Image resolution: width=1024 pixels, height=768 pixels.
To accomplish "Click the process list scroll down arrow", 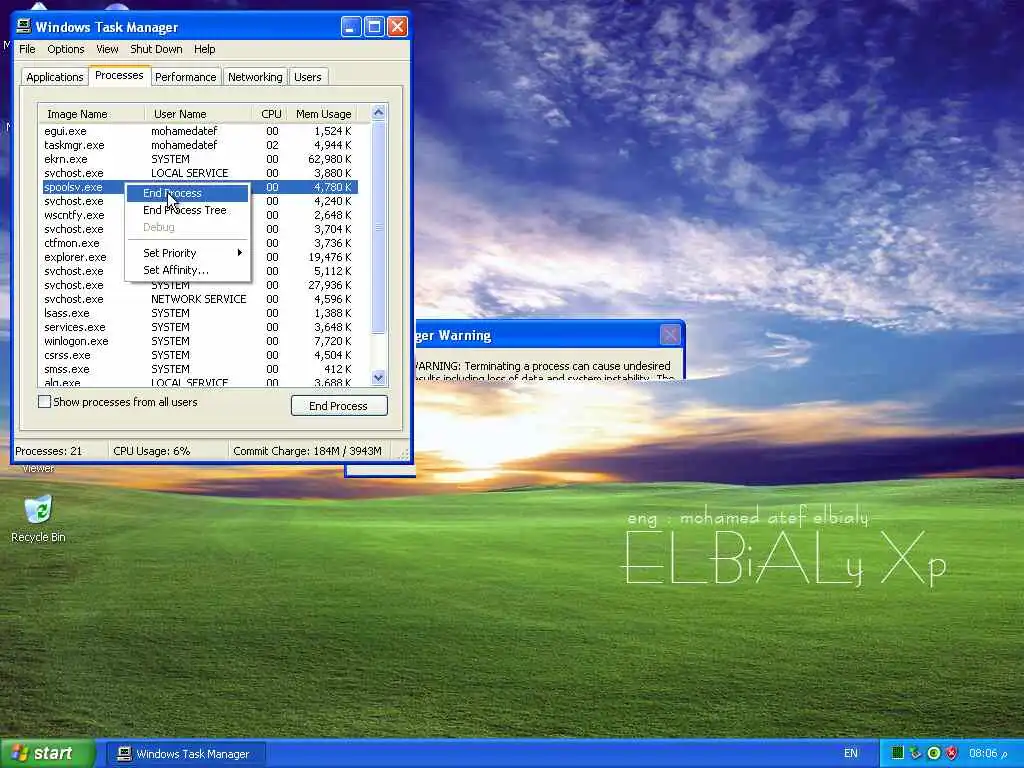I will [378, 377].
